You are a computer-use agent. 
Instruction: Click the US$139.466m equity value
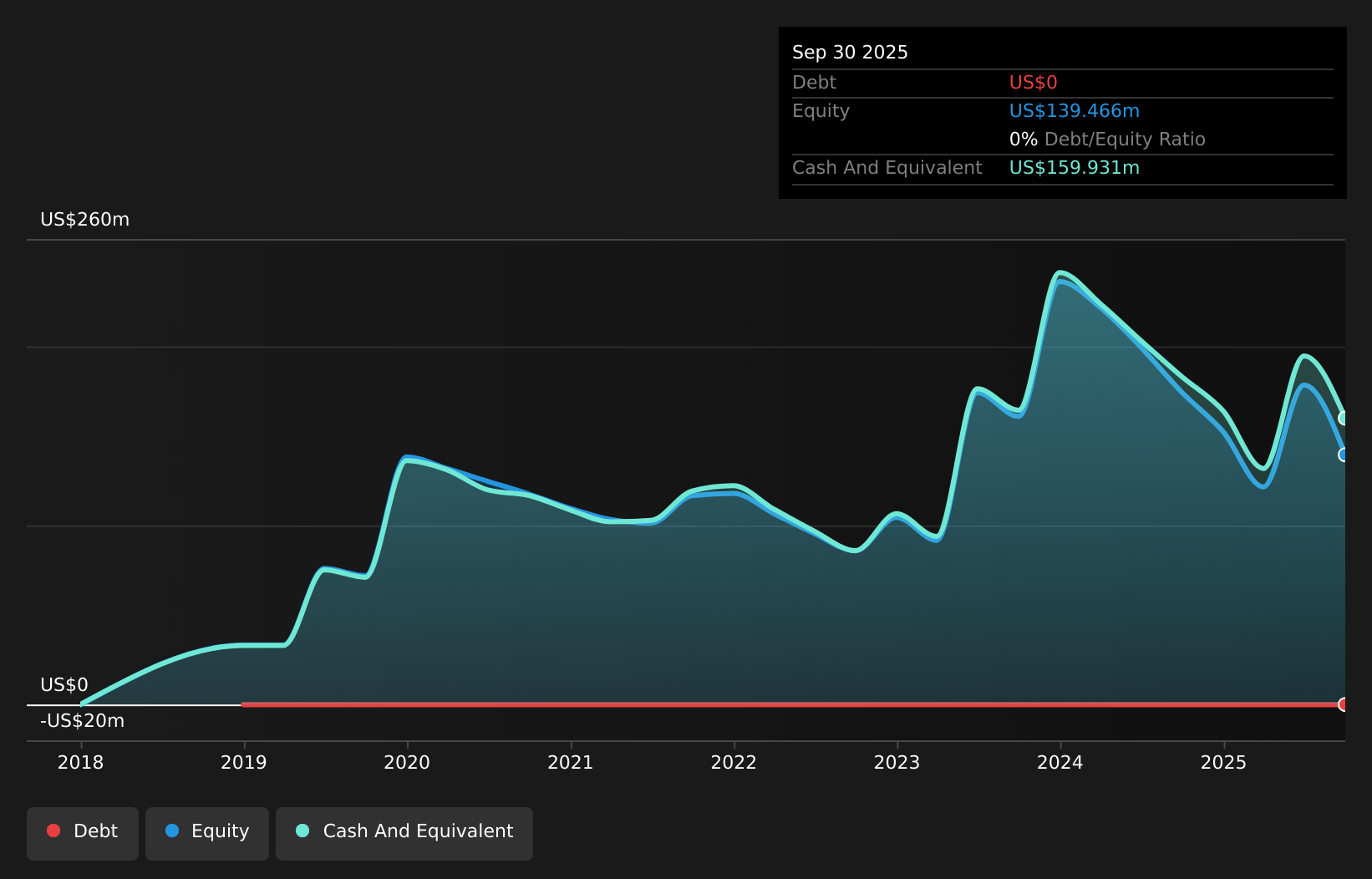pyautogui.click(x=1075, y=111)
